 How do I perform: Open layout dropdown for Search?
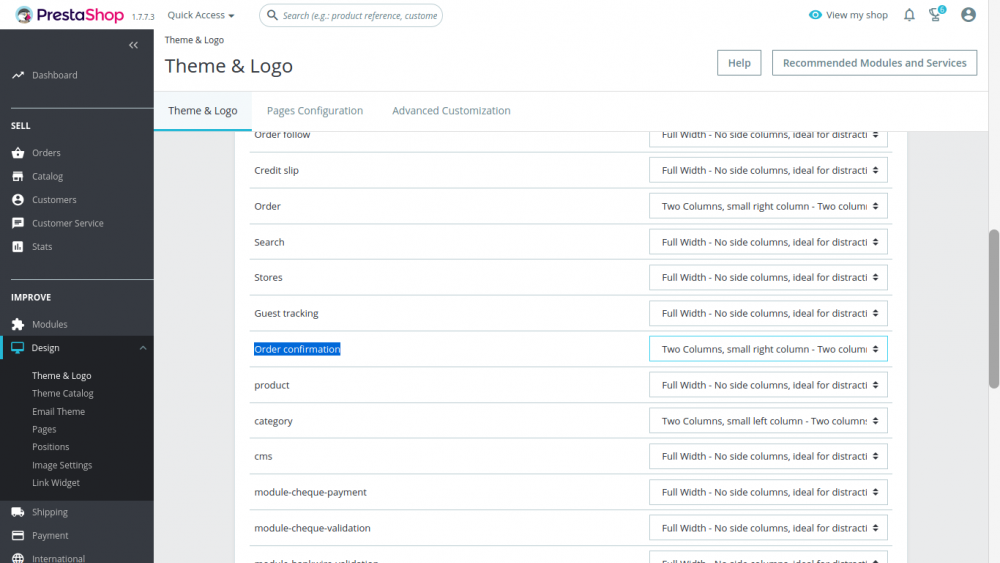point(768,242)
